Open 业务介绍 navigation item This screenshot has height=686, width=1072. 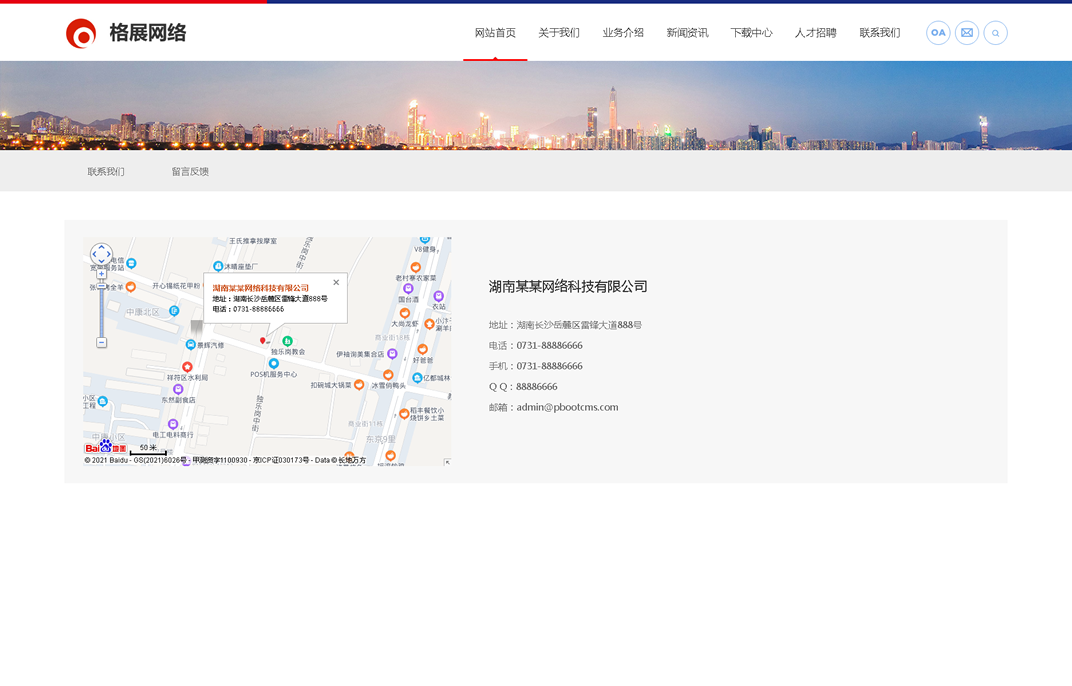click(623, 33)
